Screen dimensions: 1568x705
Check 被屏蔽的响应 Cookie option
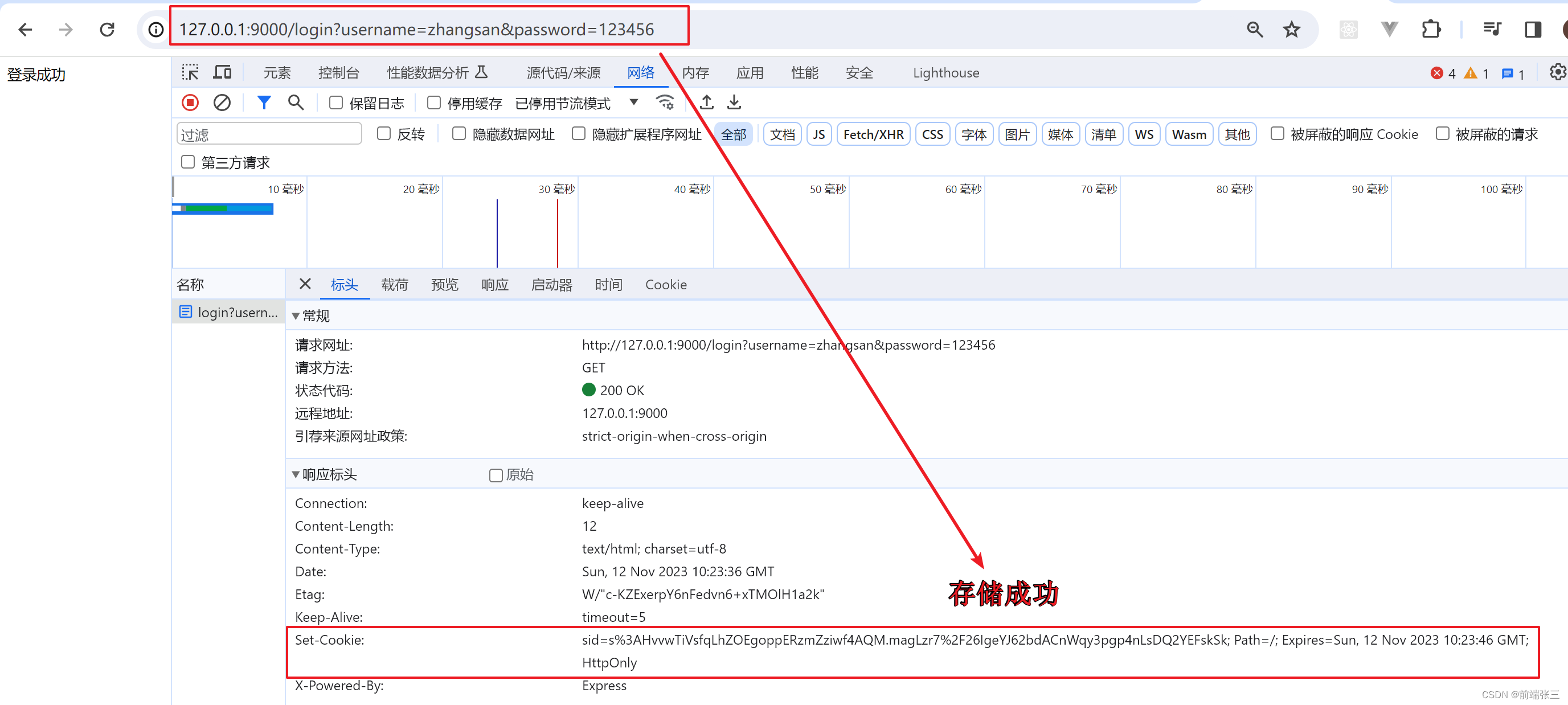pos(1277,133)
